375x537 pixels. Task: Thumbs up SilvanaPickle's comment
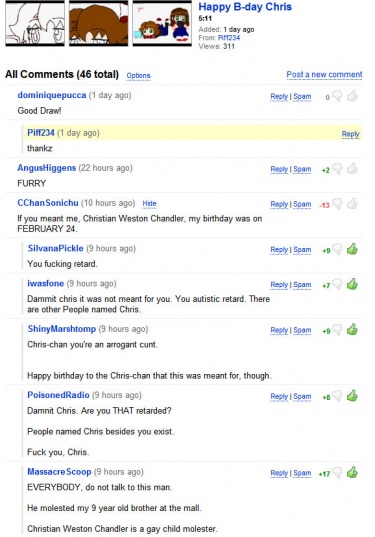(x=352, y=249)
